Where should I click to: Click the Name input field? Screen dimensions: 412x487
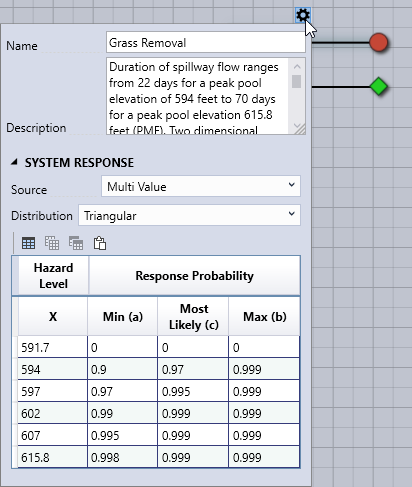point(206,42)
